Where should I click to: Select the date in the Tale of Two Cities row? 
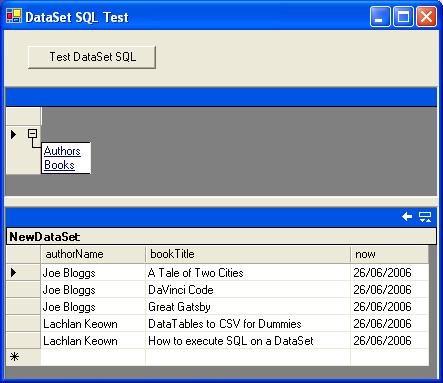(389, 273)
